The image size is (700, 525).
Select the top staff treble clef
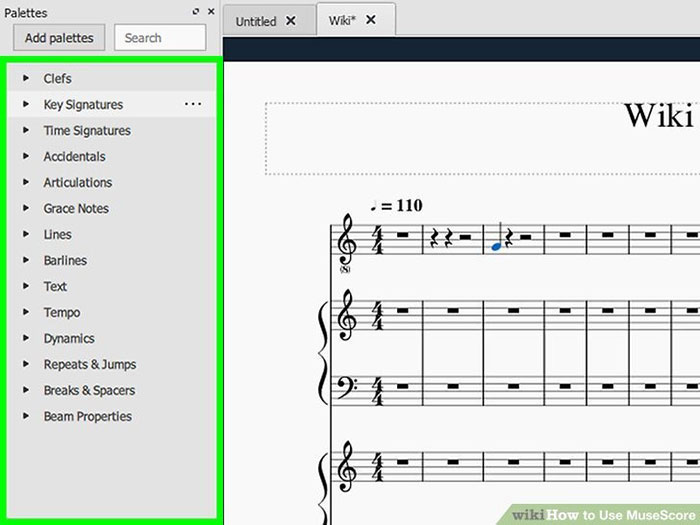348,239
